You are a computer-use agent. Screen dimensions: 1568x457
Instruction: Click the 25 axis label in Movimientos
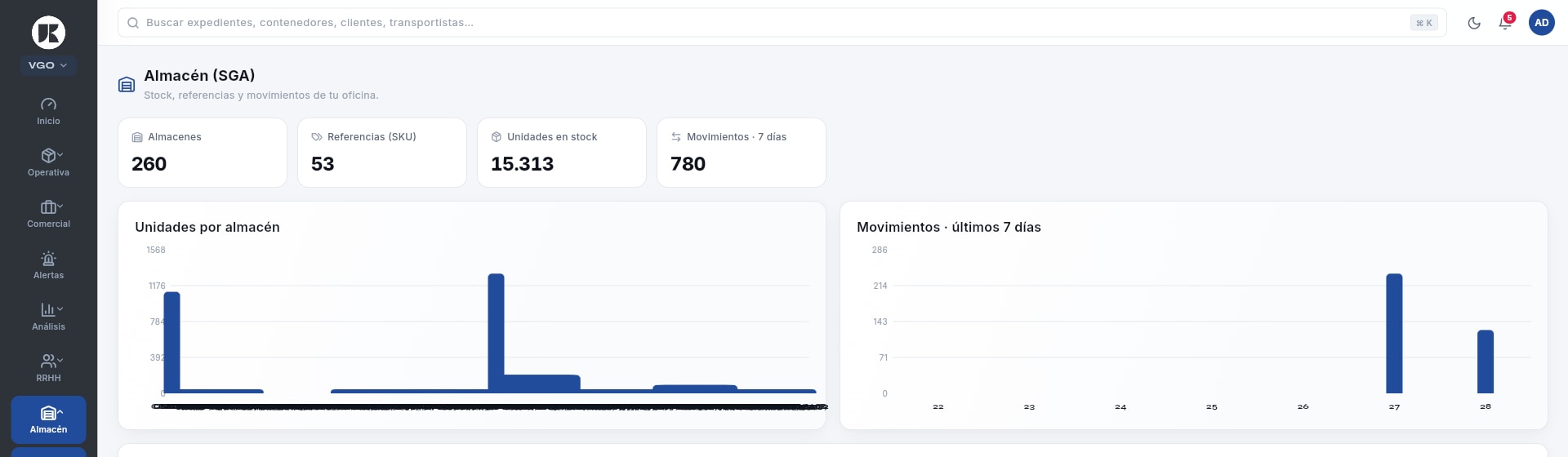pyautogui.click(x=1212, y=406)
